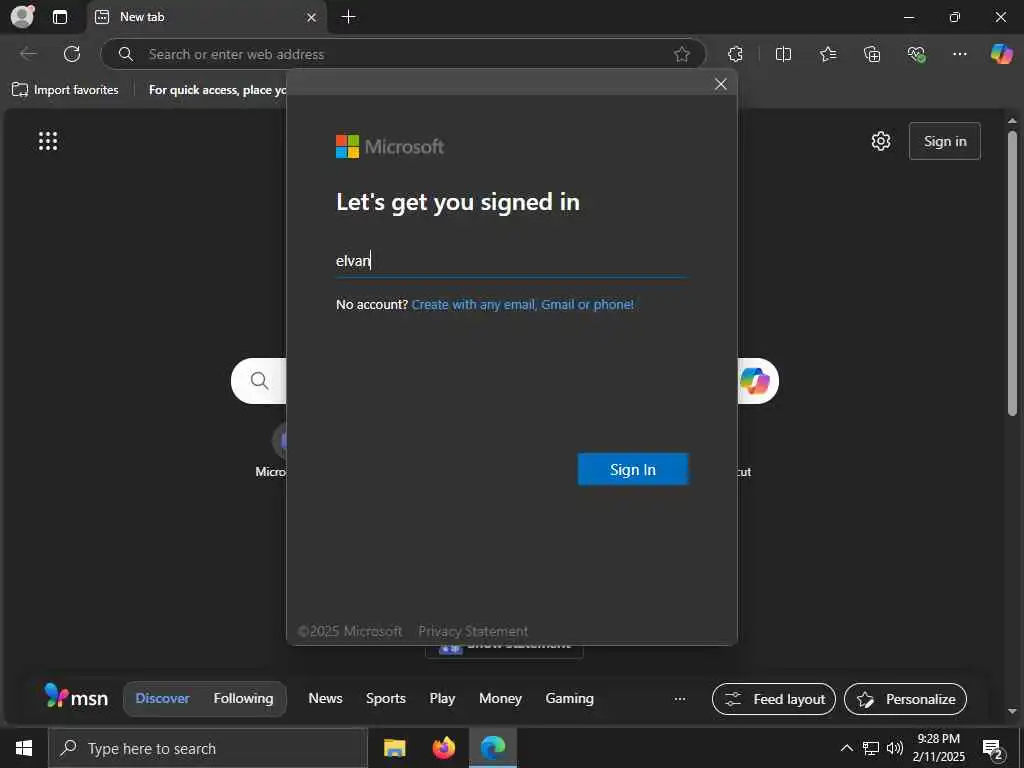Open Privacy Statement link in dialog
The height and width of the screenshot is (768, 1024).
473,631
